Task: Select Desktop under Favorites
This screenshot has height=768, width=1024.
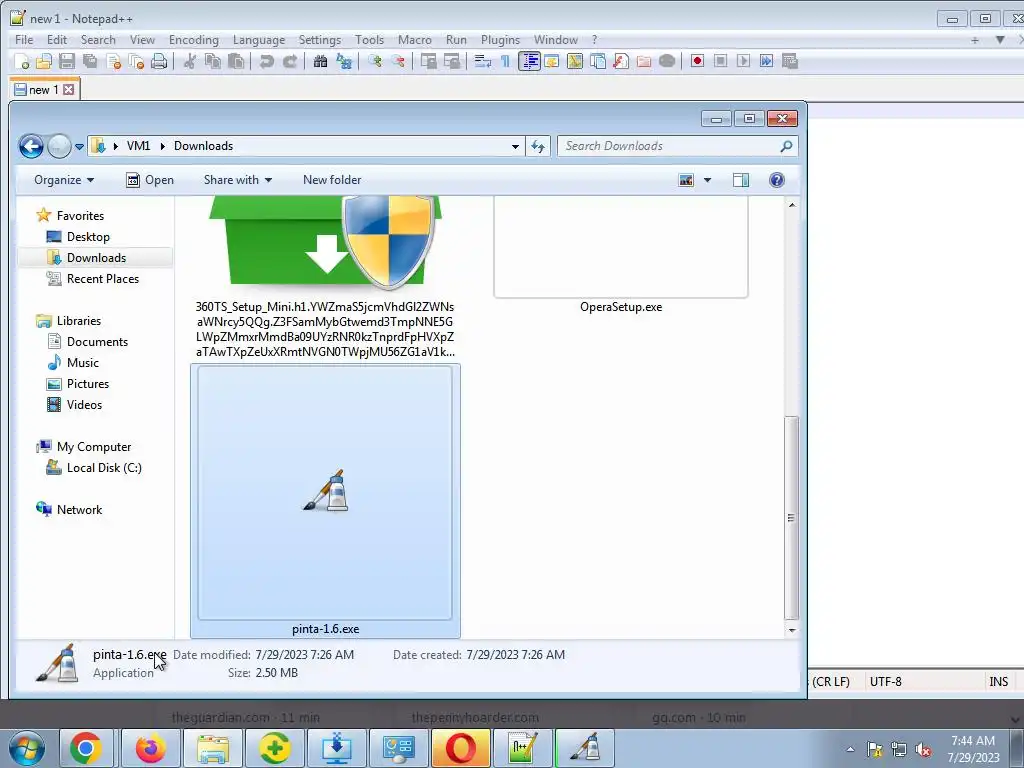Action: pyautogui.click(x=88, y=237)
